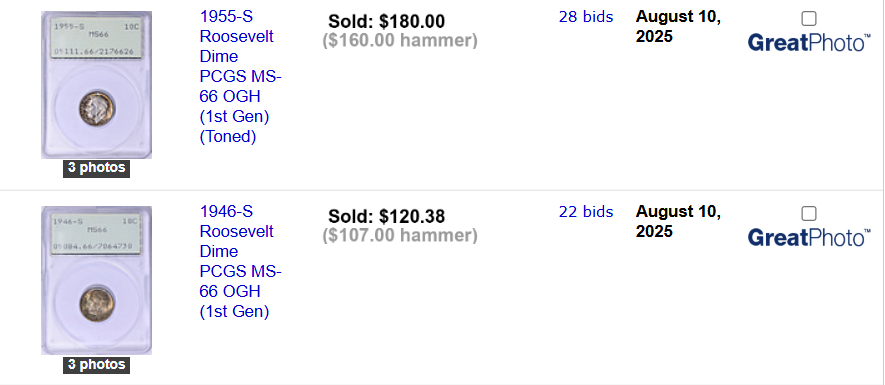Click the $160.00 hammer price text
This screenshot has width=885, height=385.
point(400,41)
